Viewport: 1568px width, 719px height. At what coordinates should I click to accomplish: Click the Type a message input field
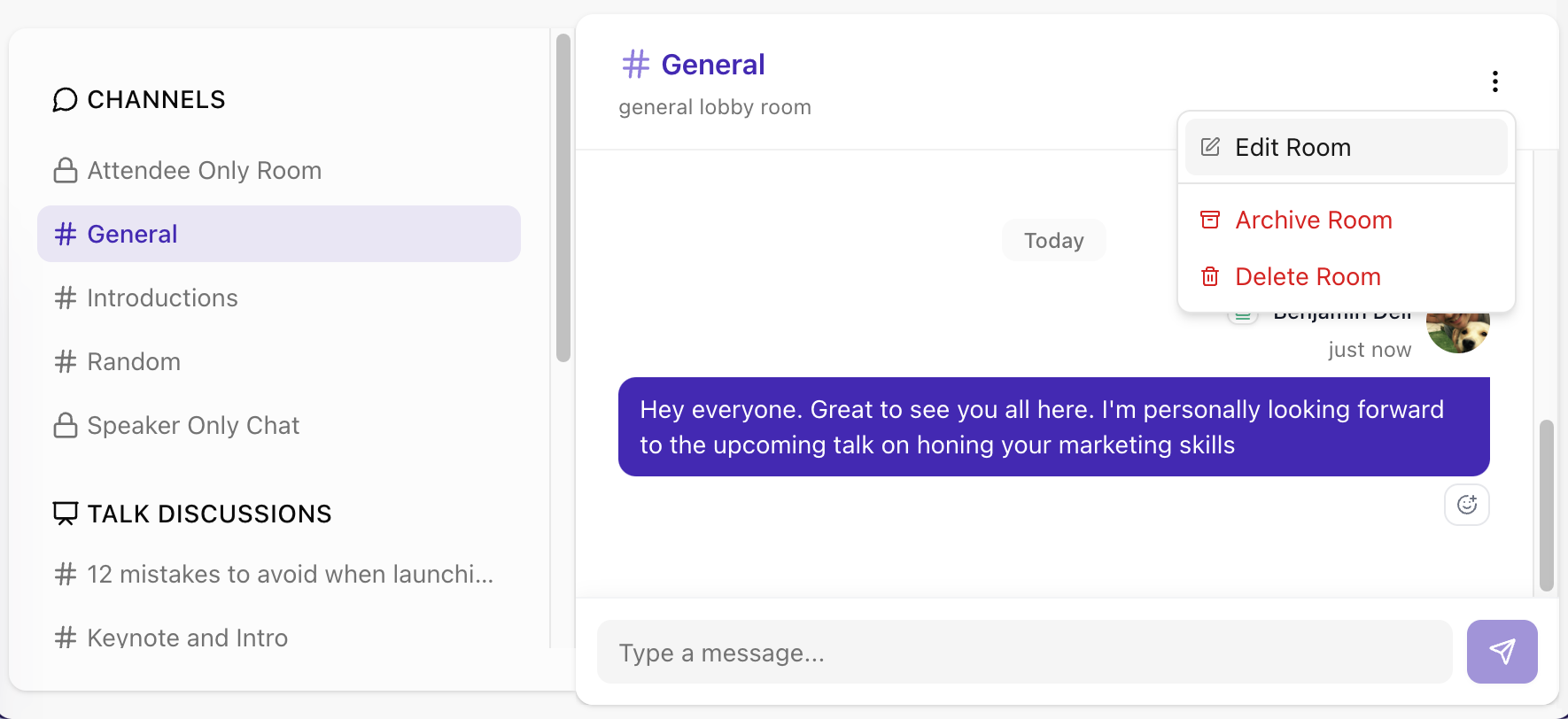(1024, 653)
